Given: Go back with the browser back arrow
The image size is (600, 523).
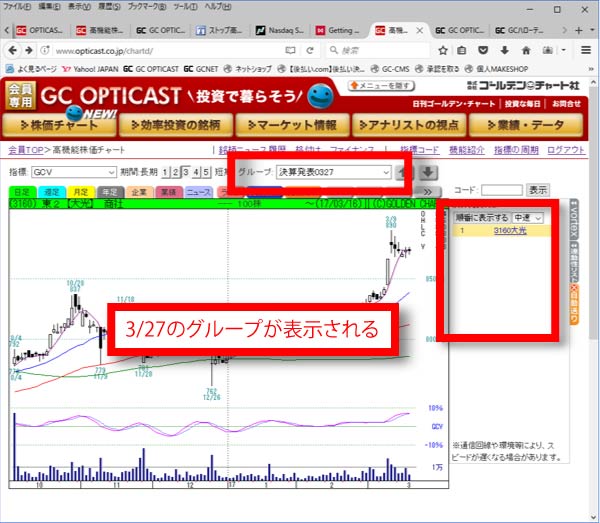Looking at the screenshot, I should pyautogui.click(x=12, y=50).
